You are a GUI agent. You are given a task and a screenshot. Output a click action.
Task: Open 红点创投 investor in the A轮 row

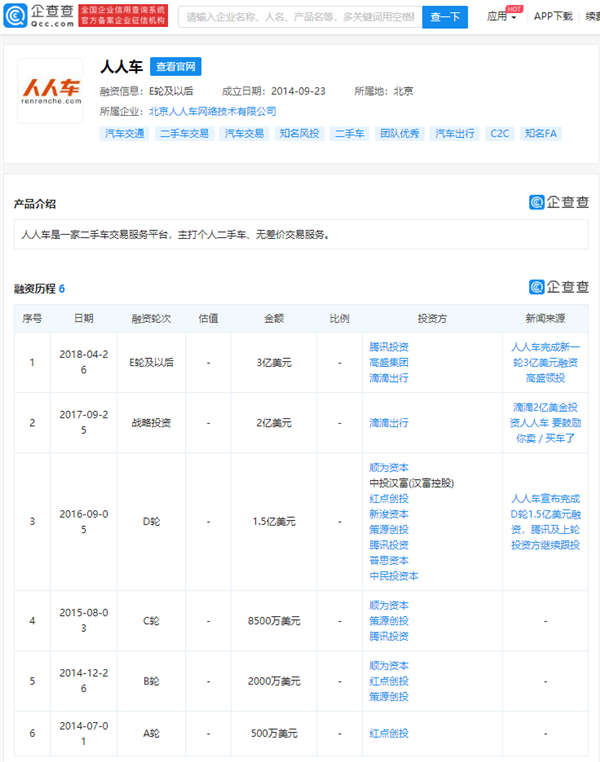pos(389,734)
